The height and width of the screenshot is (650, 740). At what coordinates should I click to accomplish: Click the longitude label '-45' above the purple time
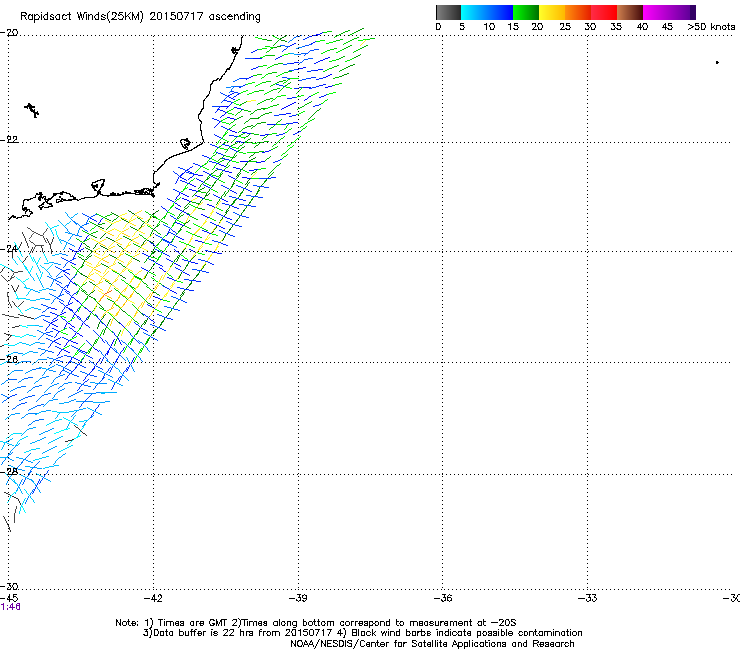9,598
